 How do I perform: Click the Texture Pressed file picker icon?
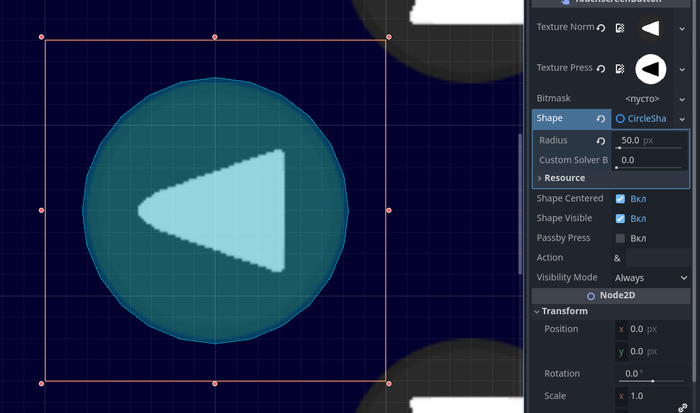point(620,68)
